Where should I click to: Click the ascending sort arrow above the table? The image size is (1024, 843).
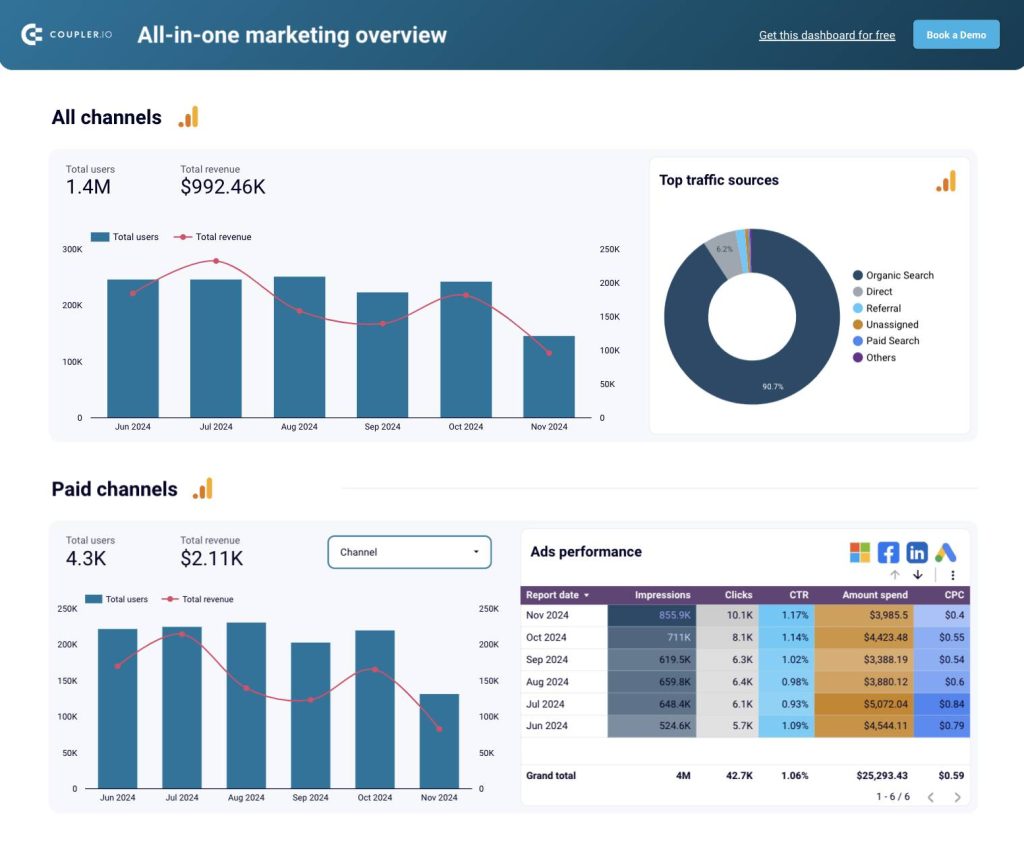tap(895, 575)
